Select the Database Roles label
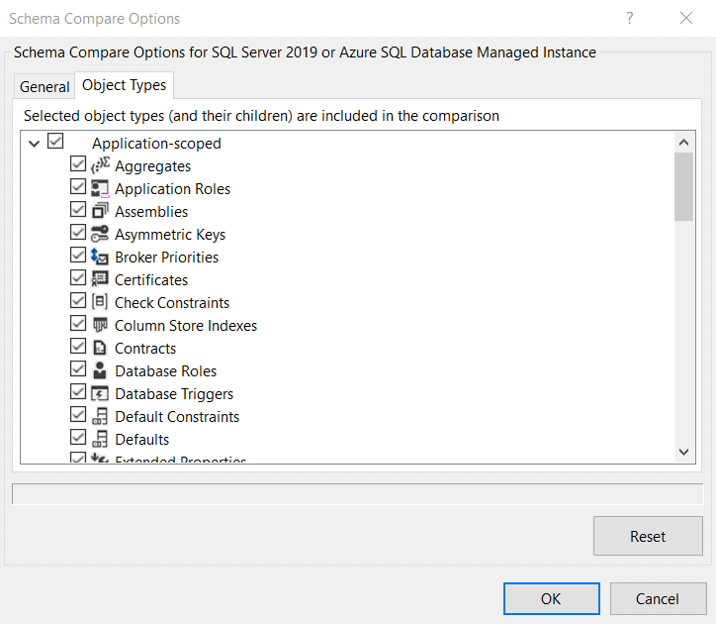The width and height of the screenshot is (716, 624). (166, 371)
